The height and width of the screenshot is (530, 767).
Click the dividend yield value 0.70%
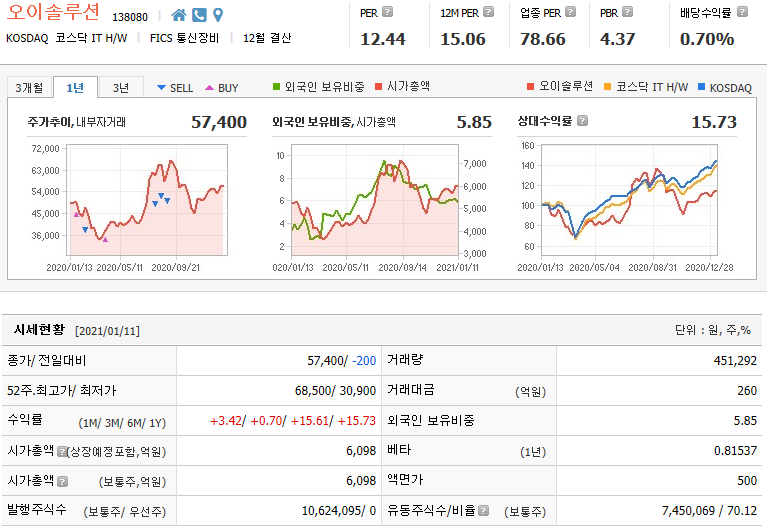(707, 39)
